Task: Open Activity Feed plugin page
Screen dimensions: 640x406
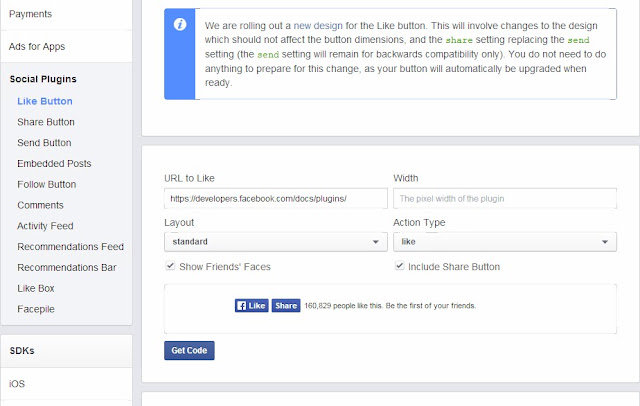Action: [x=45, y=226]
